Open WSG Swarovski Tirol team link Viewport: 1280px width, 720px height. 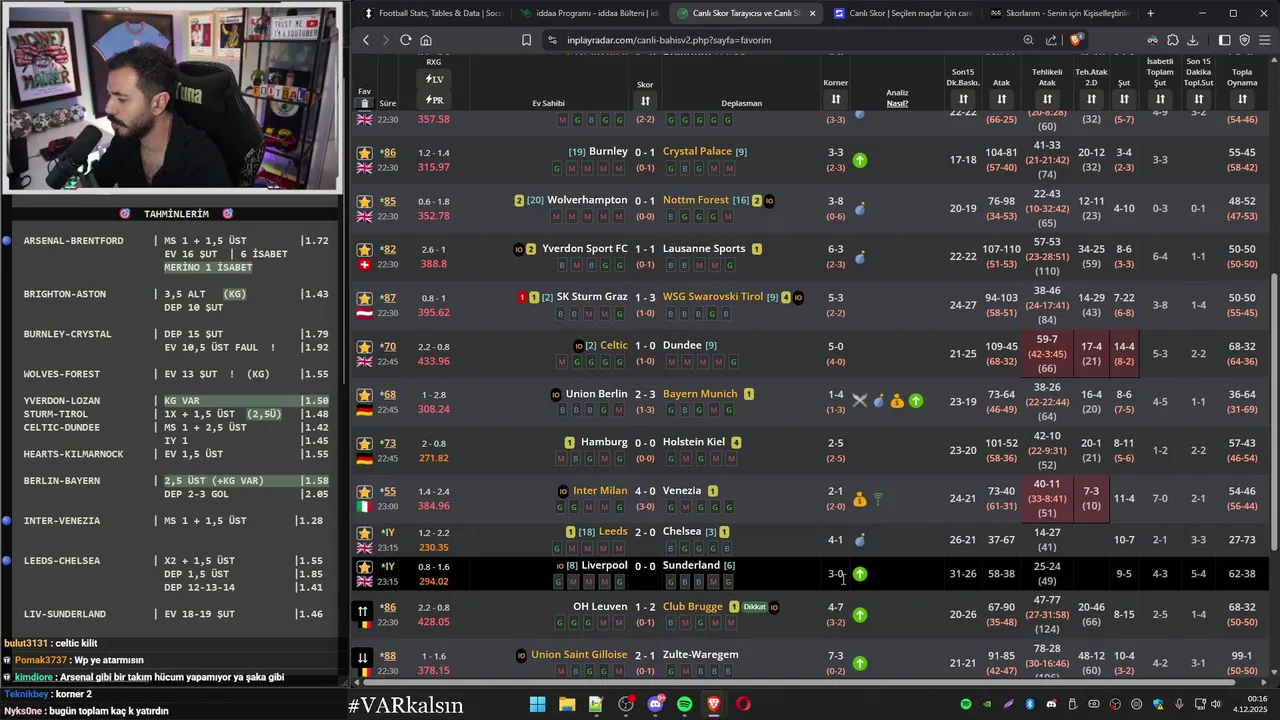[x=713, y=297]
